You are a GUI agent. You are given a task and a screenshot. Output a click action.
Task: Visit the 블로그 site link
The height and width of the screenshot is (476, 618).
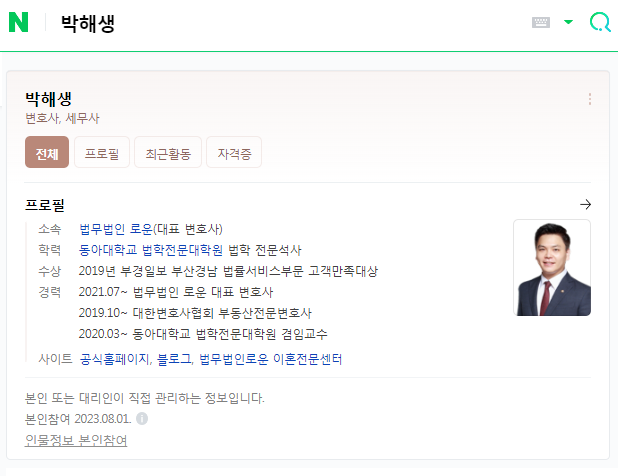(x=174, y=359)
